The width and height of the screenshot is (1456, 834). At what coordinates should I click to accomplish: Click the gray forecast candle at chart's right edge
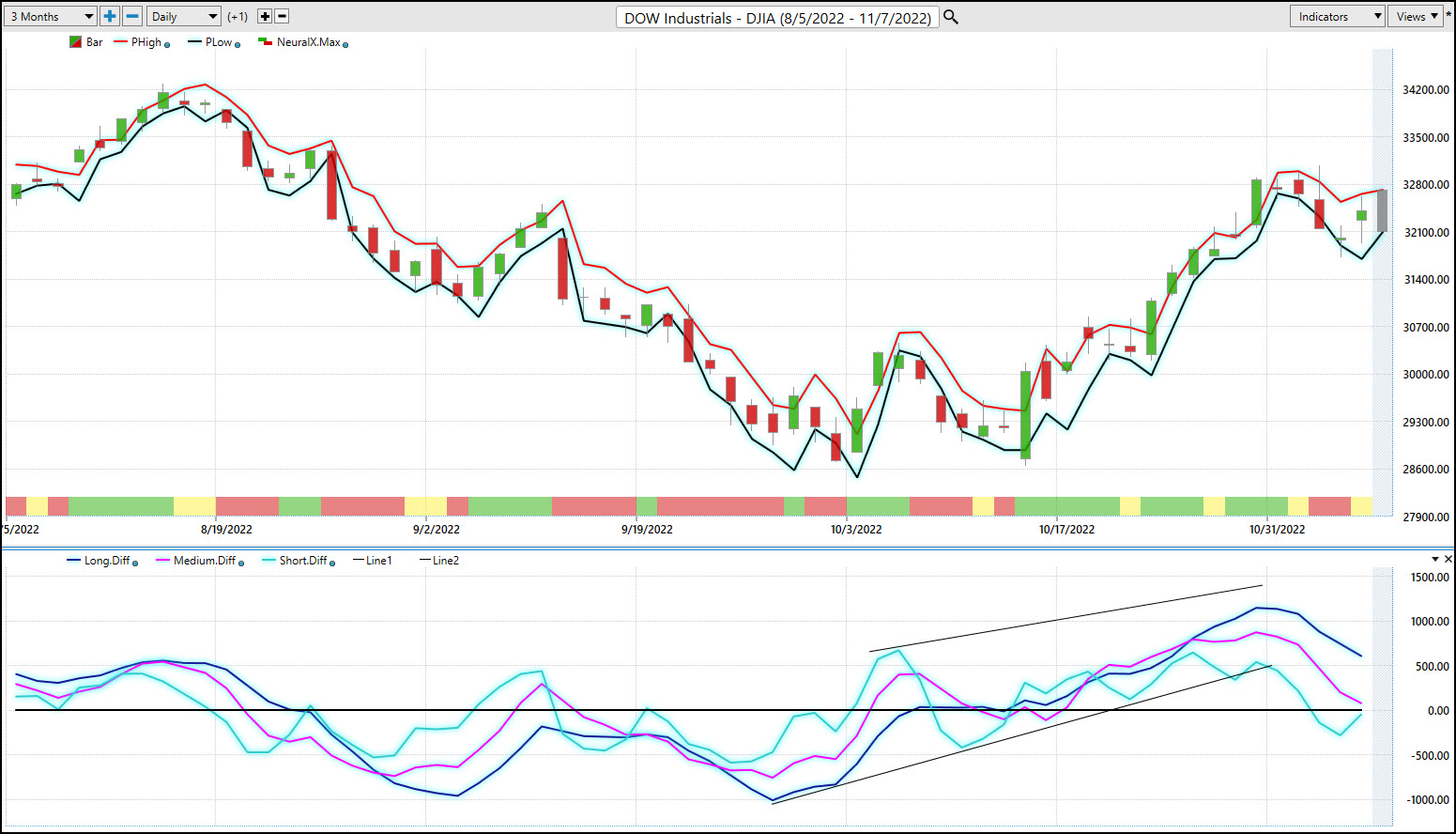tap(1382, 210)
